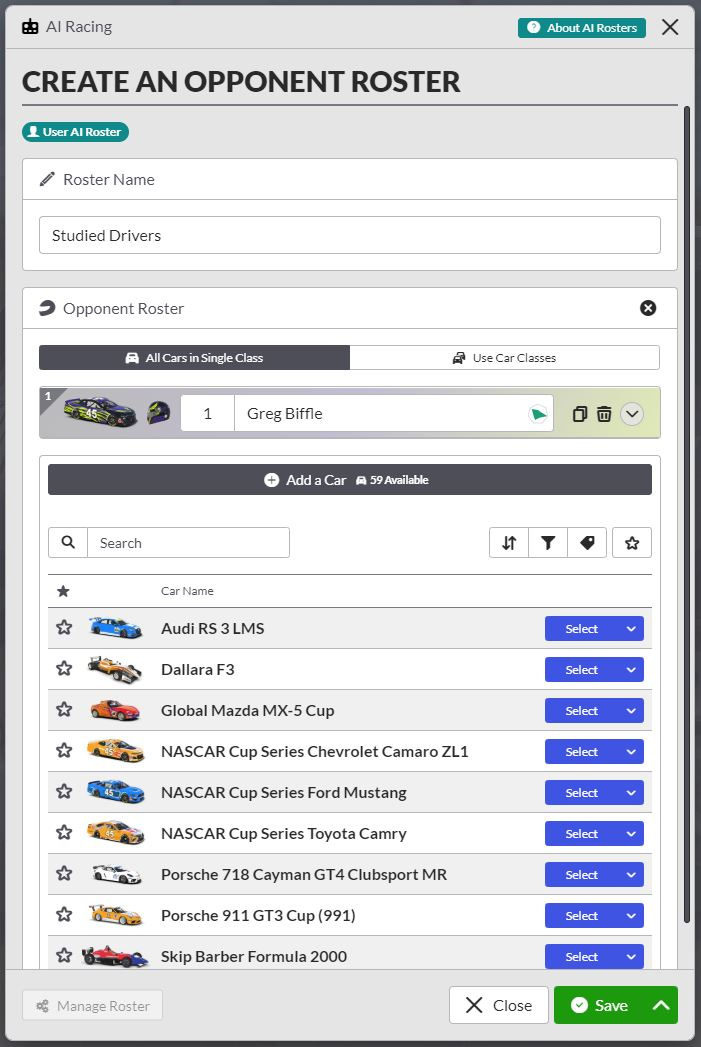This screenshot has height=1047, width=701.
Task: Select the Global Mazda MX-5 Cup
Action: (x=581, y=710)
